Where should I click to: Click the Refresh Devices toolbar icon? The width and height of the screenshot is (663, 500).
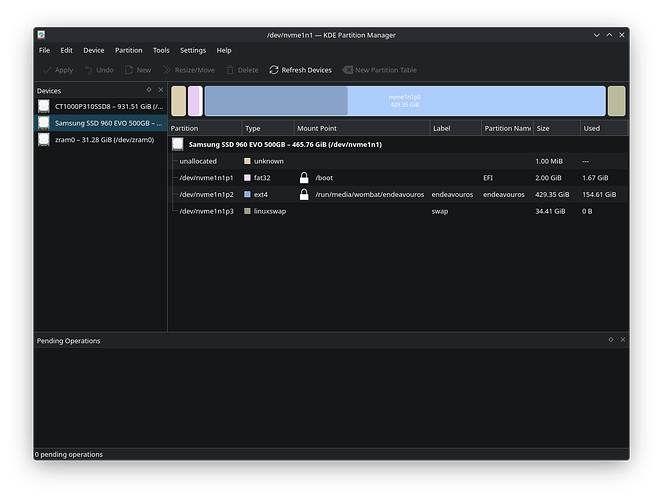point(274,70)
